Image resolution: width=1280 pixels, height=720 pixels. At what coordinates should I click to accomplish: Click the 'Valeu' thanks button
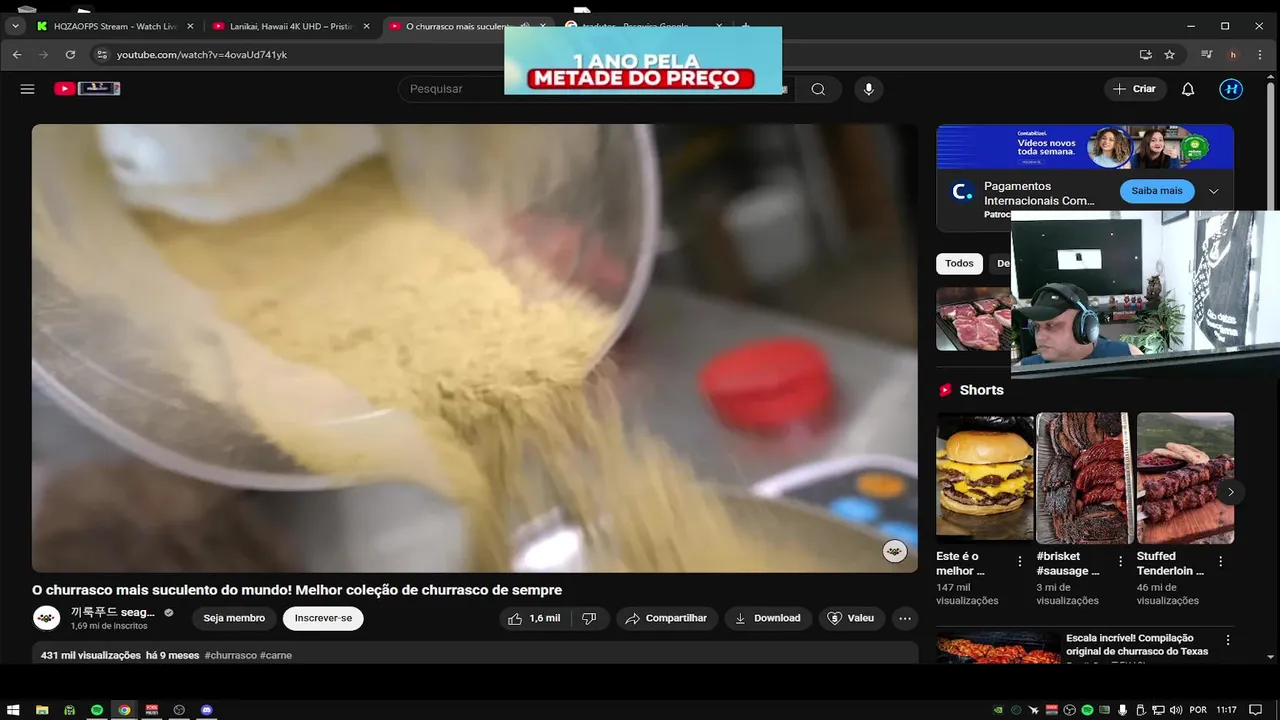coord(851,618)
